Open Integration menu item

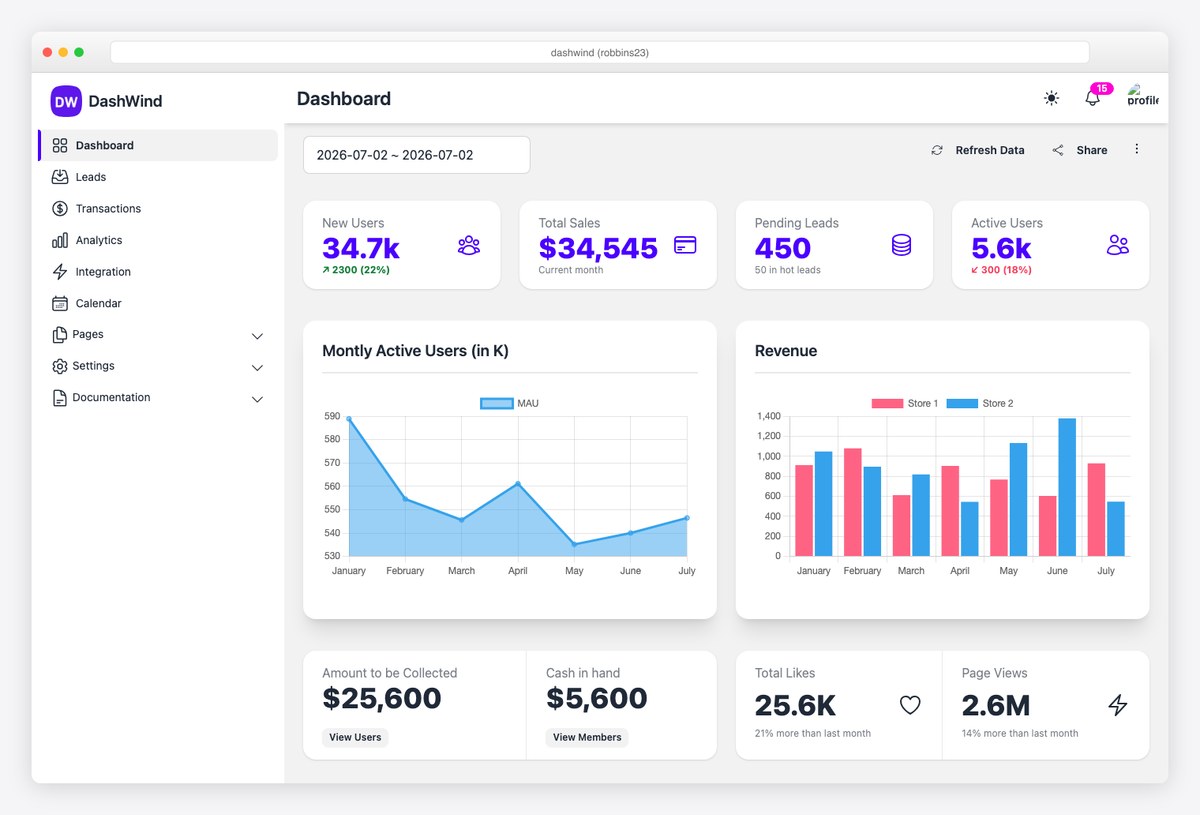(158, 271)
